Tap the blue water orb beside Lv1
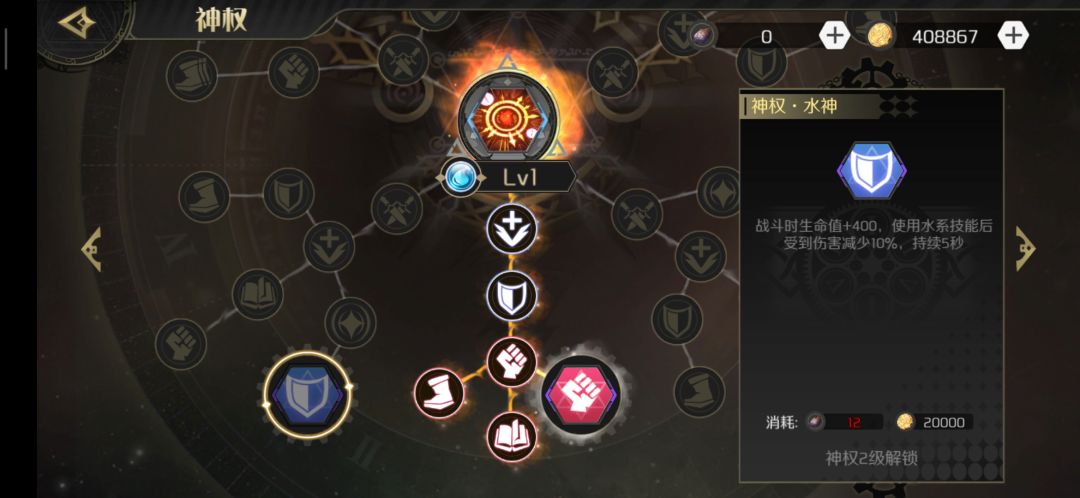The width and height of the screenshot is (1080, 498). pos(458,178)
